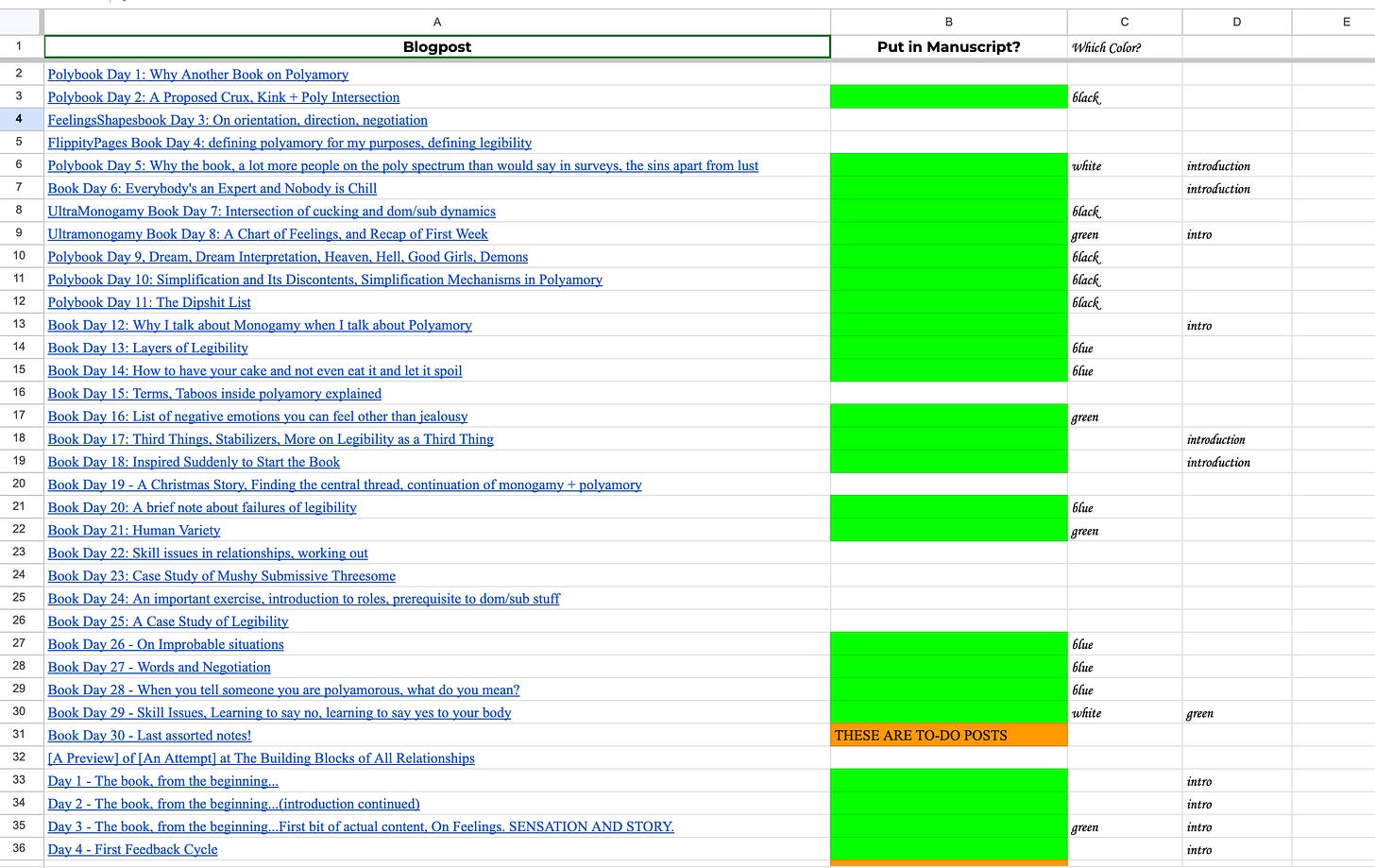
Task: Select row 31 header
Action: [19, 734]
